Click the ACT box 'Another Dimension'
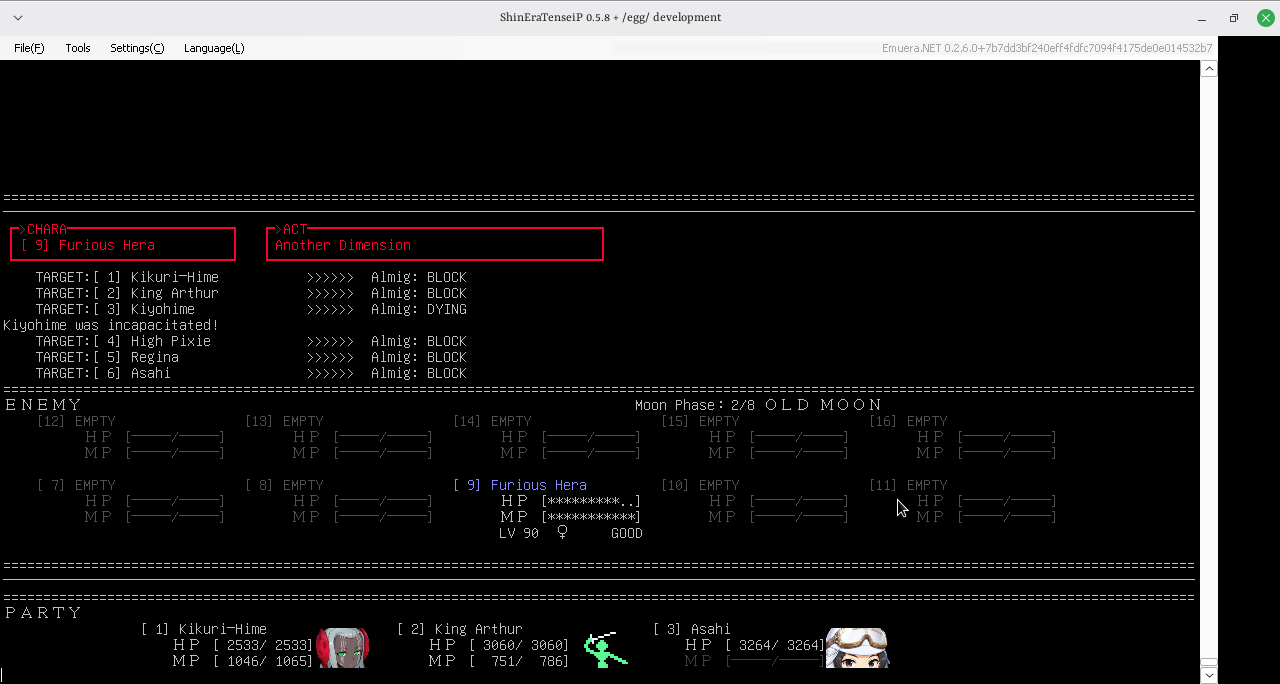Image resolution: width=1280 pixels, height=684 pixels. click(x=435, y=244)
